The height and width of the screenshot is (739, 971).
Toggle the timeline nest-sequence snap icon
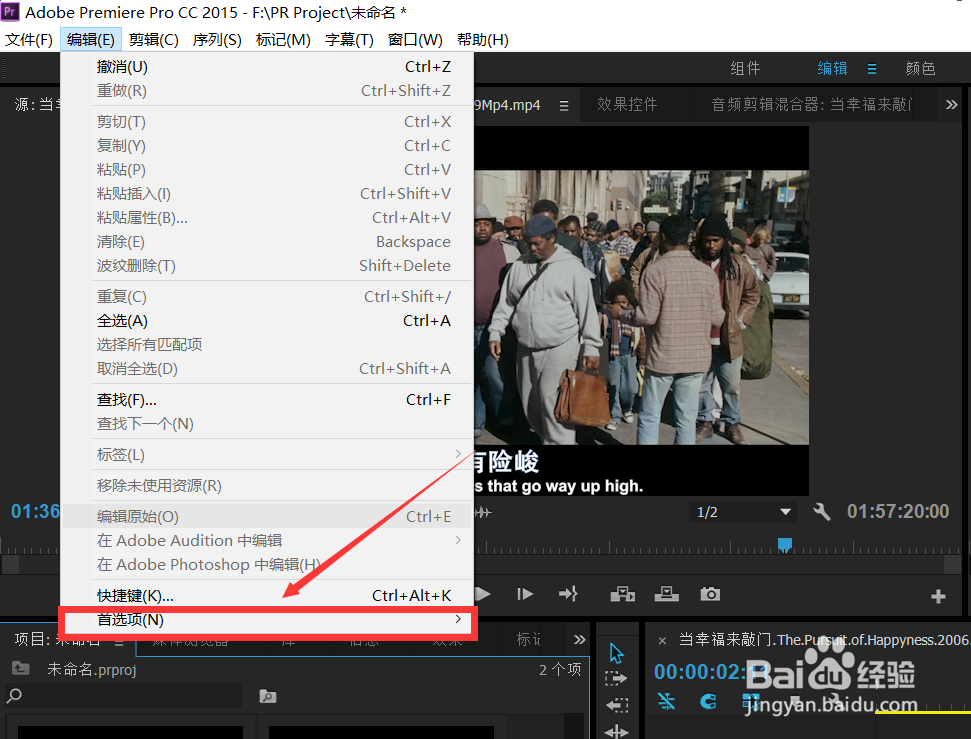point(666,701)
